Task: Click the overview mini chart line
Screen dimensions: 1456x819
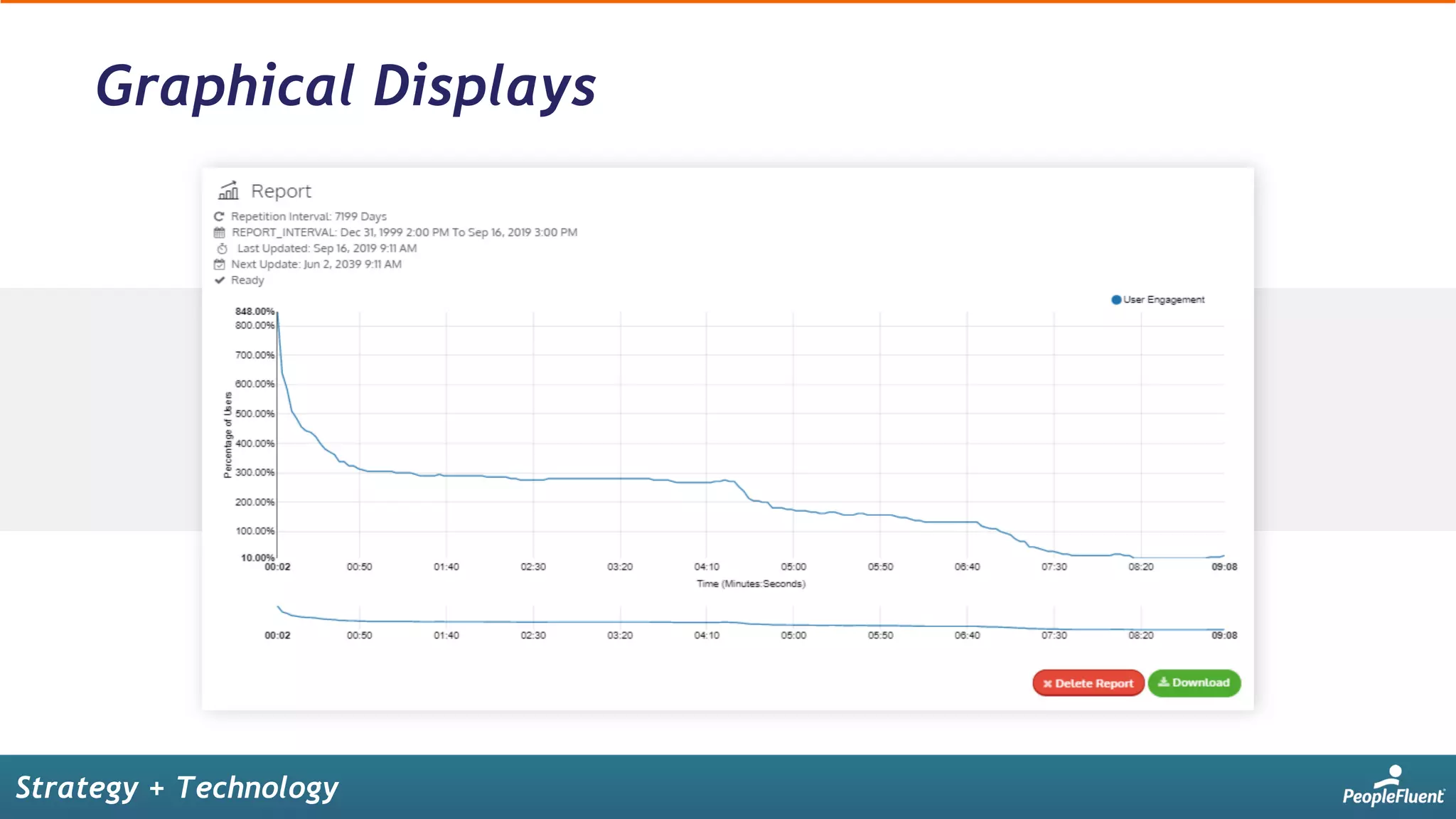Action: pyautogui.click(x=751, y=623)
